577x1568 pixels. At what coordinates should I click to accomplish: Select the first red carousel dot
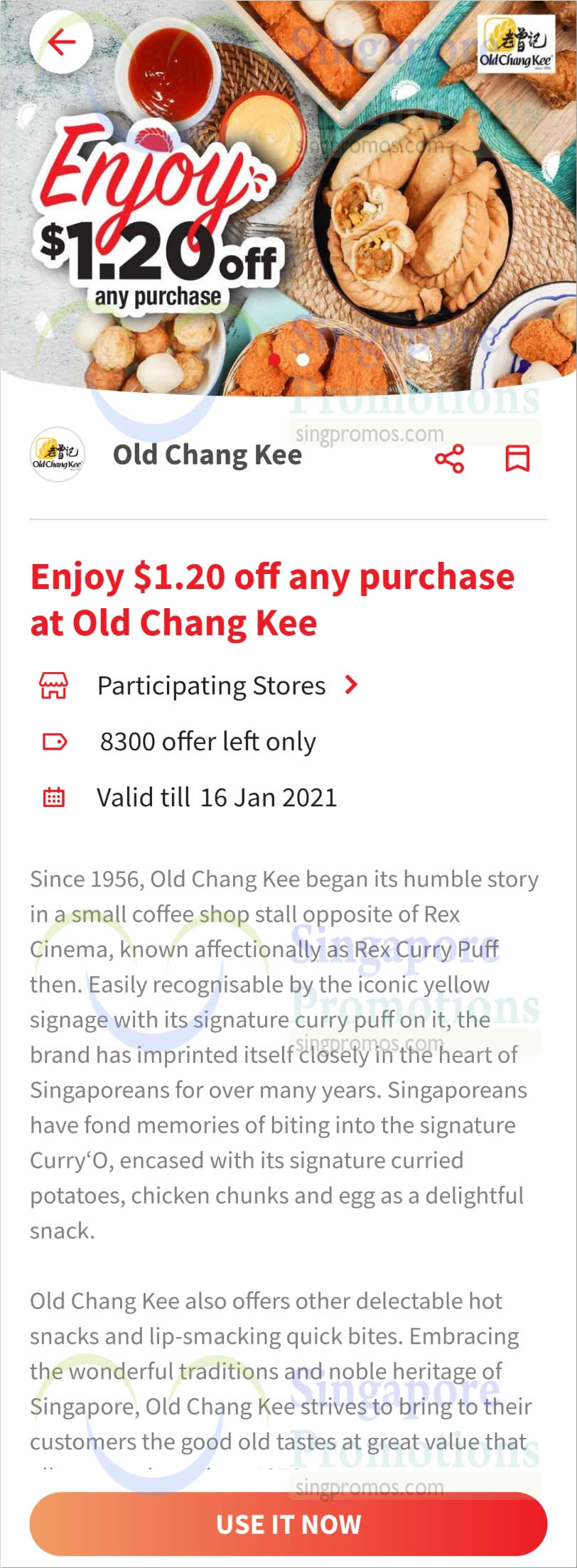[274, 359]
